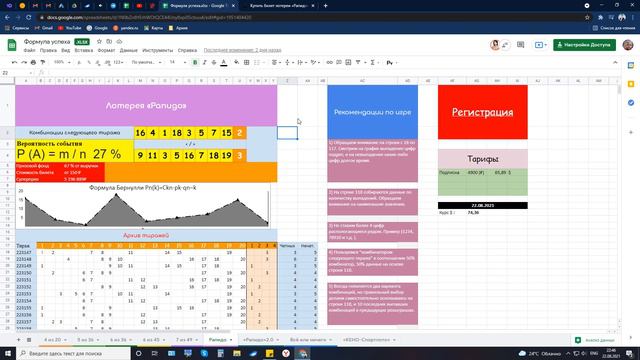Switch to the 6 из 45 sheet tab

coord(154,340)
